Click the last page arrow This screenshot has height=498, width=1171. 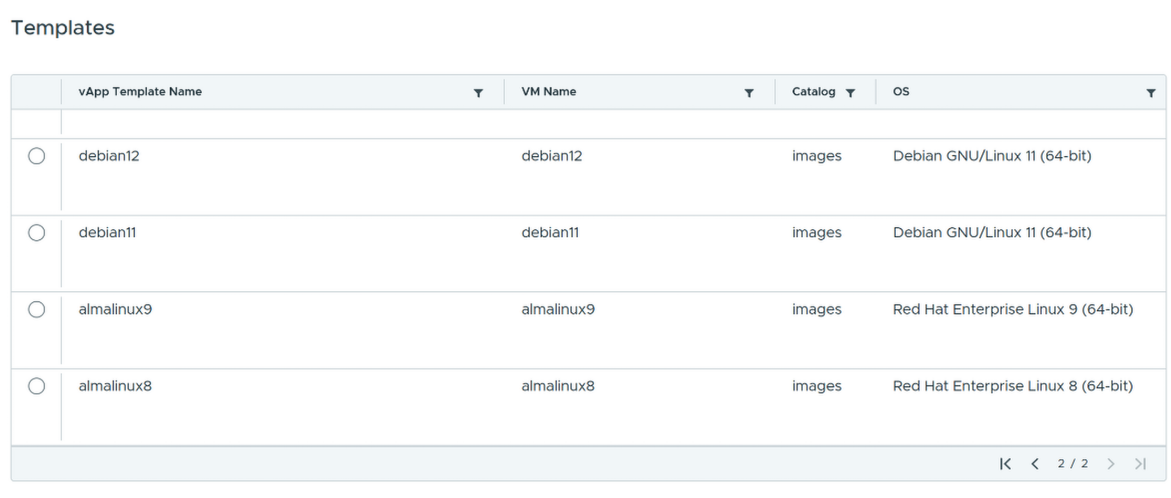click(1140, 464)
